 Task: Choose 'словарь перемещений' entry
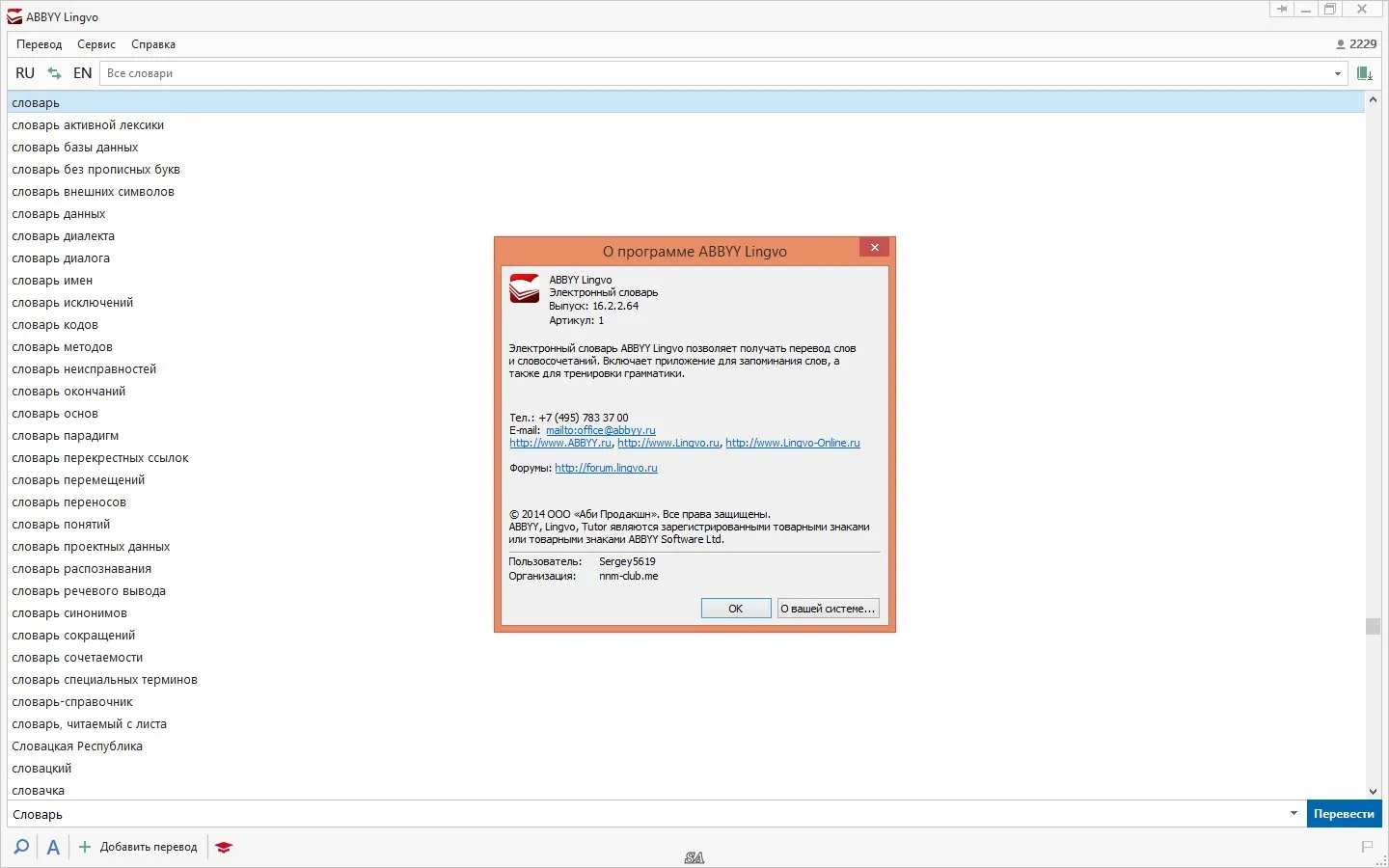pyautogui.click(x=78, y=479)
